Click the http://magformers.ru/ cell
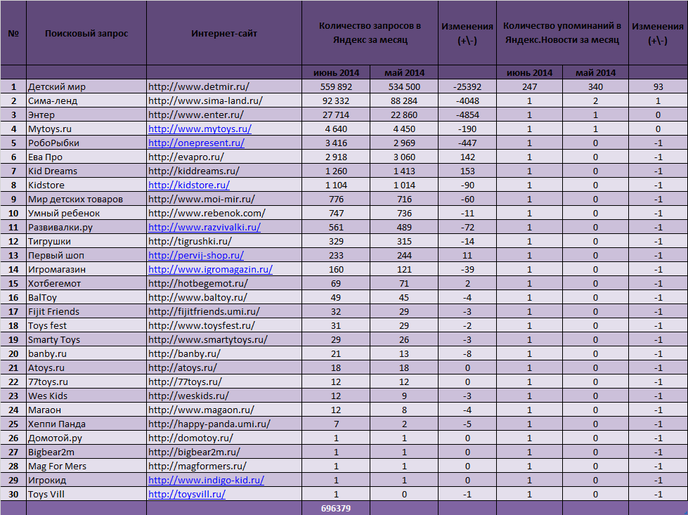The height and width of the screenshot is (515, 688). click(x=224, y=466)
